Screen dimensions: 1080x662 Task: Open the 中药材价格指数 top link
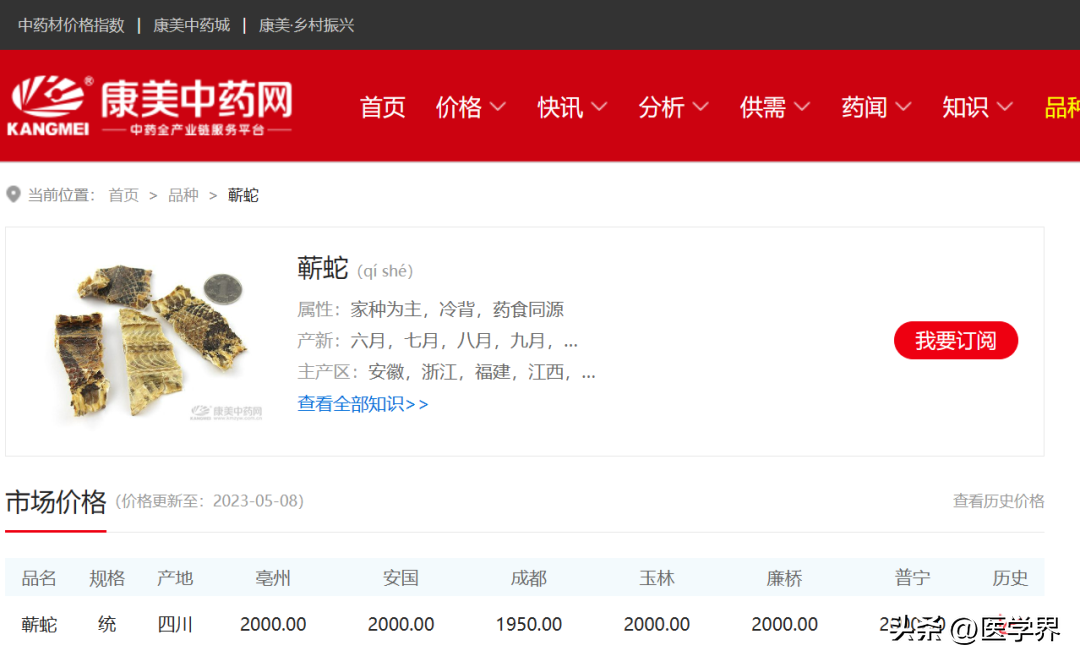[x=71, y=25]
